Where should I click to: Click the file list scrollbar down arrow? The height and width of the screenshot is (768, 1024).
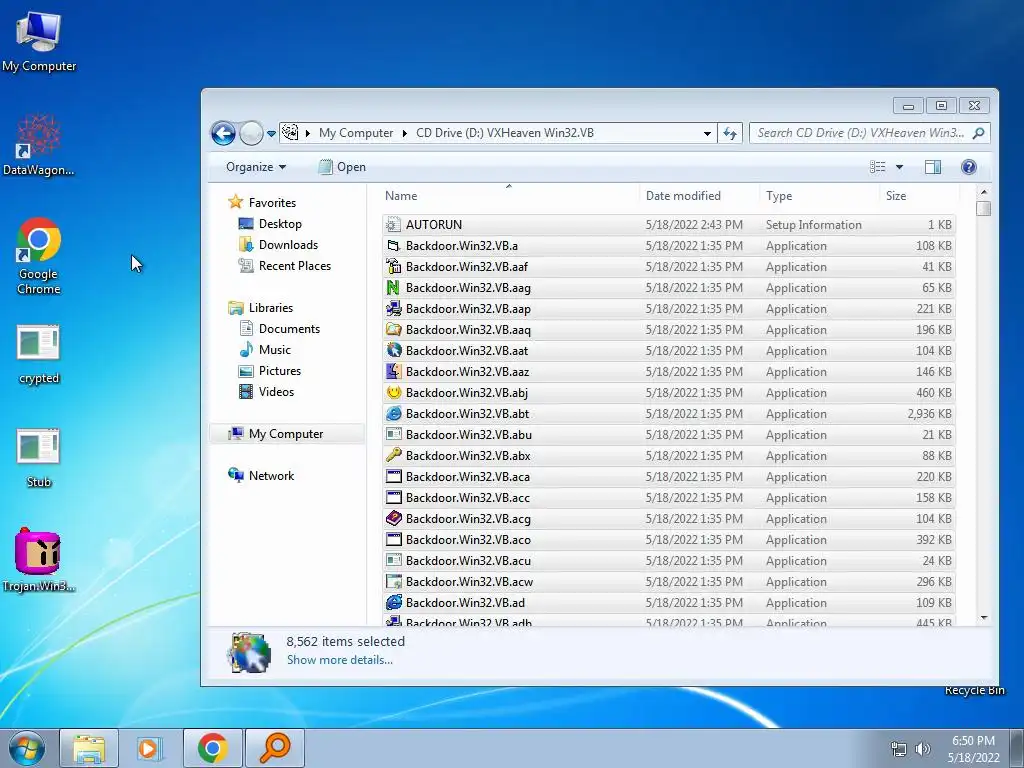pyautogui.click(x=984, y=618)
